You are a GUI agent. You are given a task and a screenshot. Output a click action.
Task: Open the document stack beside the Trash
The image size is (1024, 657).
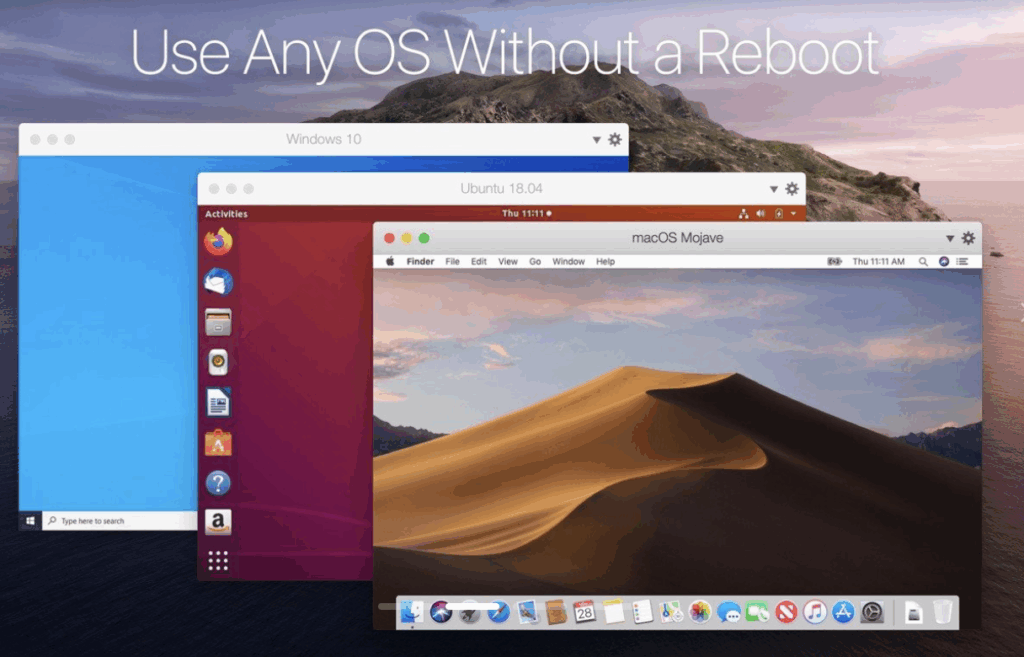click(914, 613)
